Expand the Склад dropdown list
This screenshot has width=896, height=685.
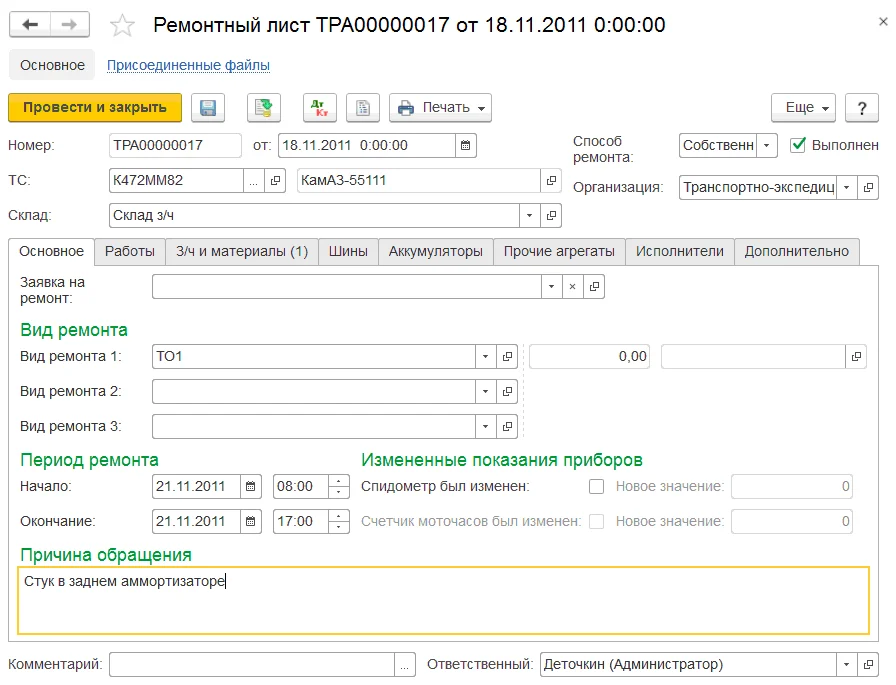pos(529,215)
